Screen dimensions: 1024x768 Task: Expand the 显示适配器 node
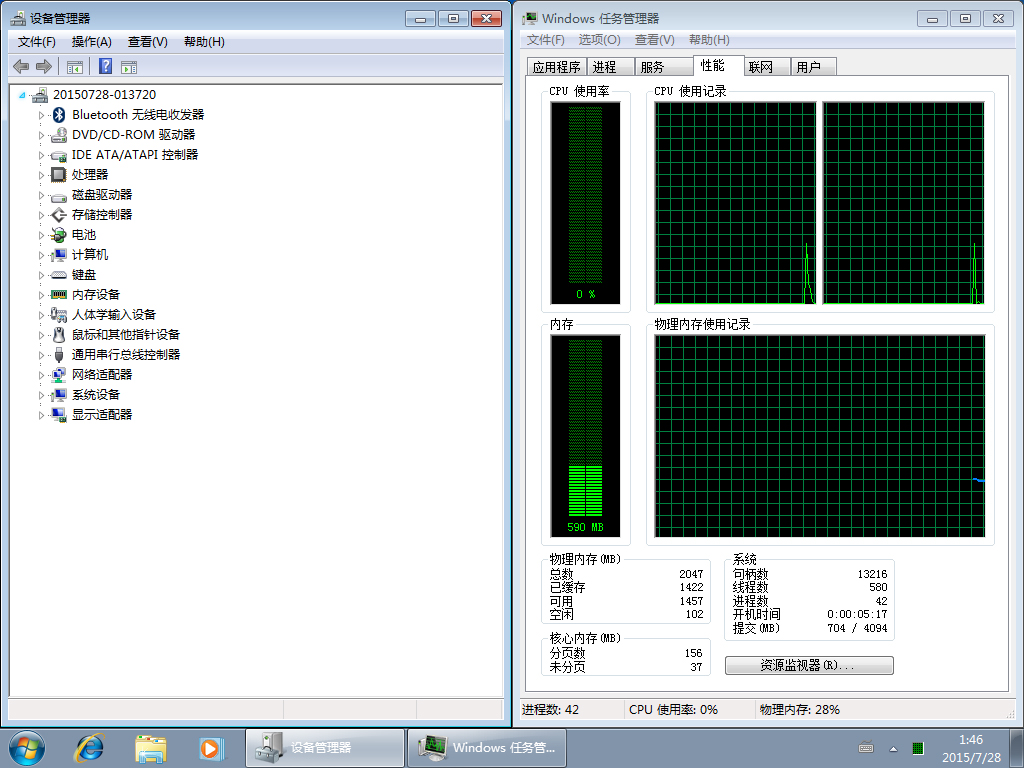[41, 415]
